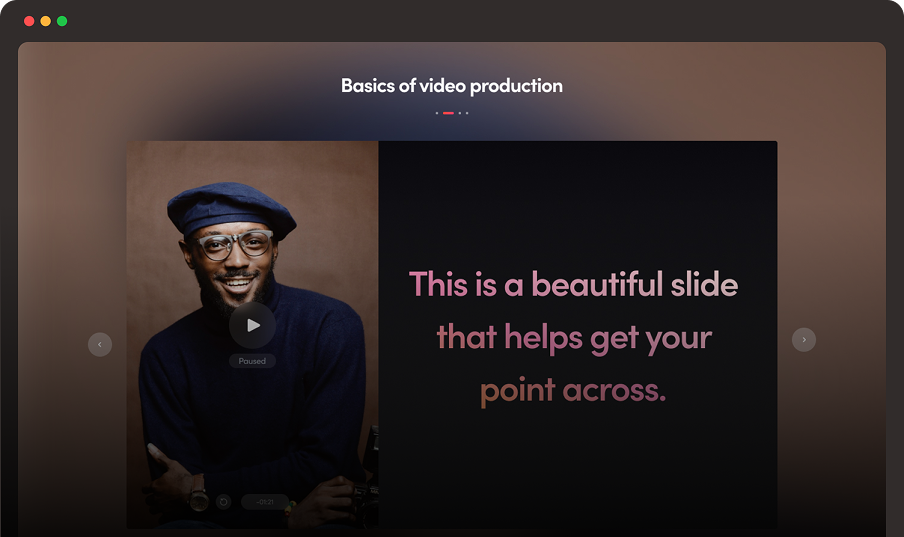This screenshot has height=537, width=904.
Task: Click the -01:21 remaining time display
Action: [x=265, y=502]
